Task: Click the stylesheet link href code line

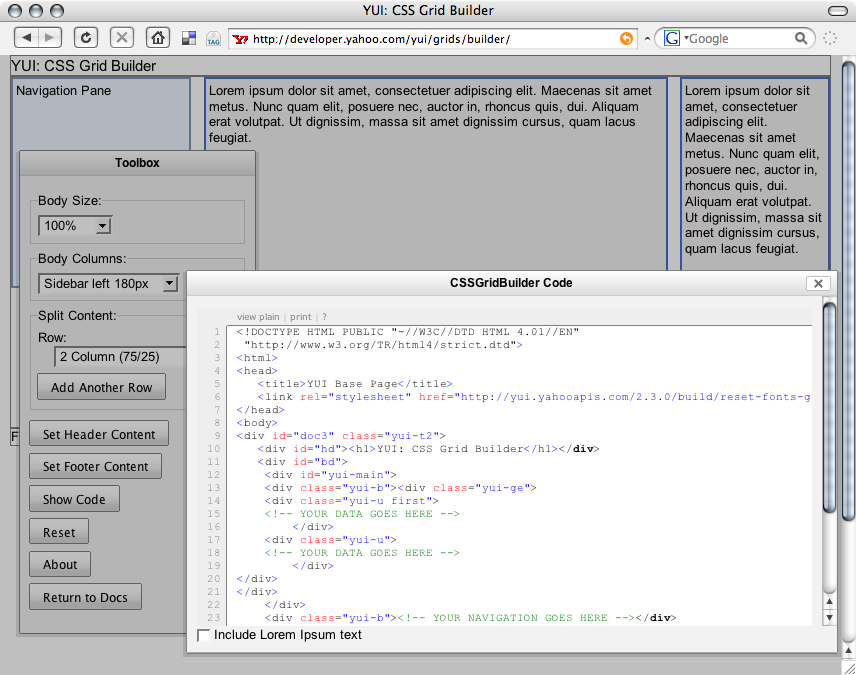Action: tap(534, 397)
